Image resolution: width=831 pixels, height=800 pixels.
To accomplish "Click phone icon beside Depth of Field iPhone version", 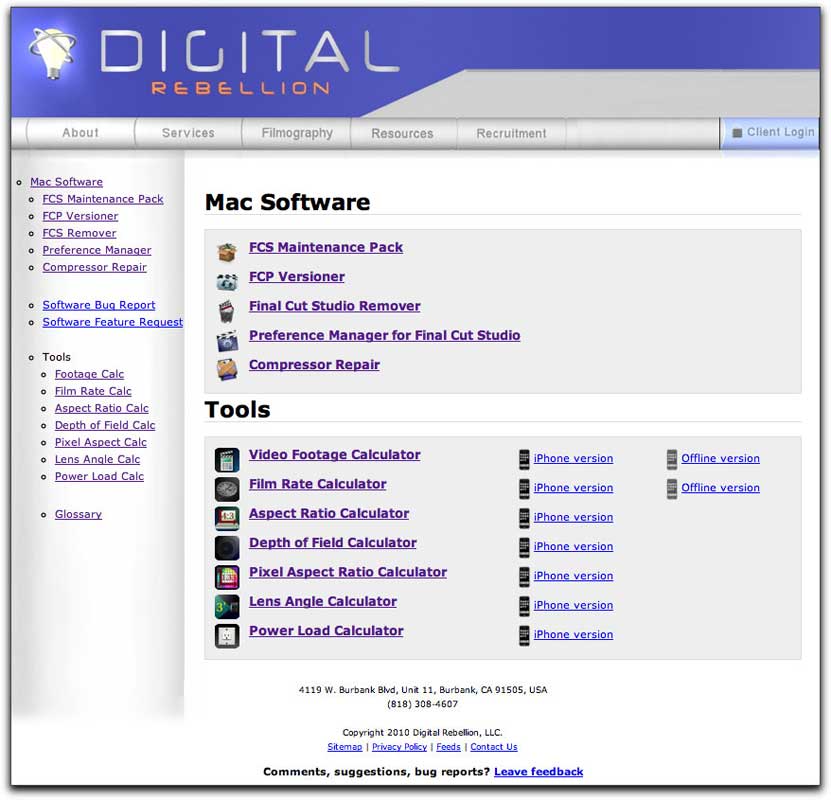I will tap(524, 547).
